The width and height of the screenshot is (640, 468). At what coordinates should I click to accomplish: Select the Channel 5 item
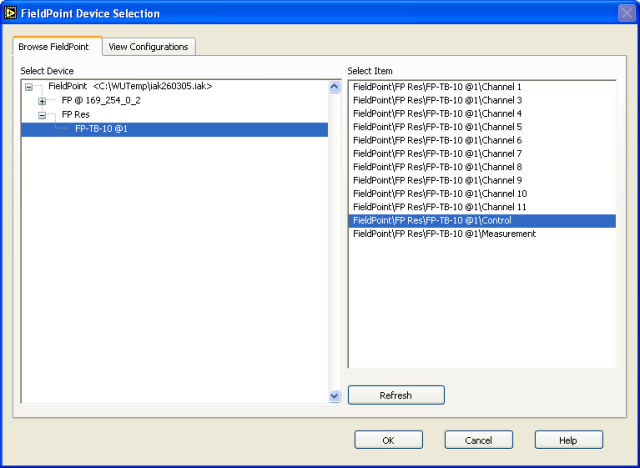(x=482, y=127)
